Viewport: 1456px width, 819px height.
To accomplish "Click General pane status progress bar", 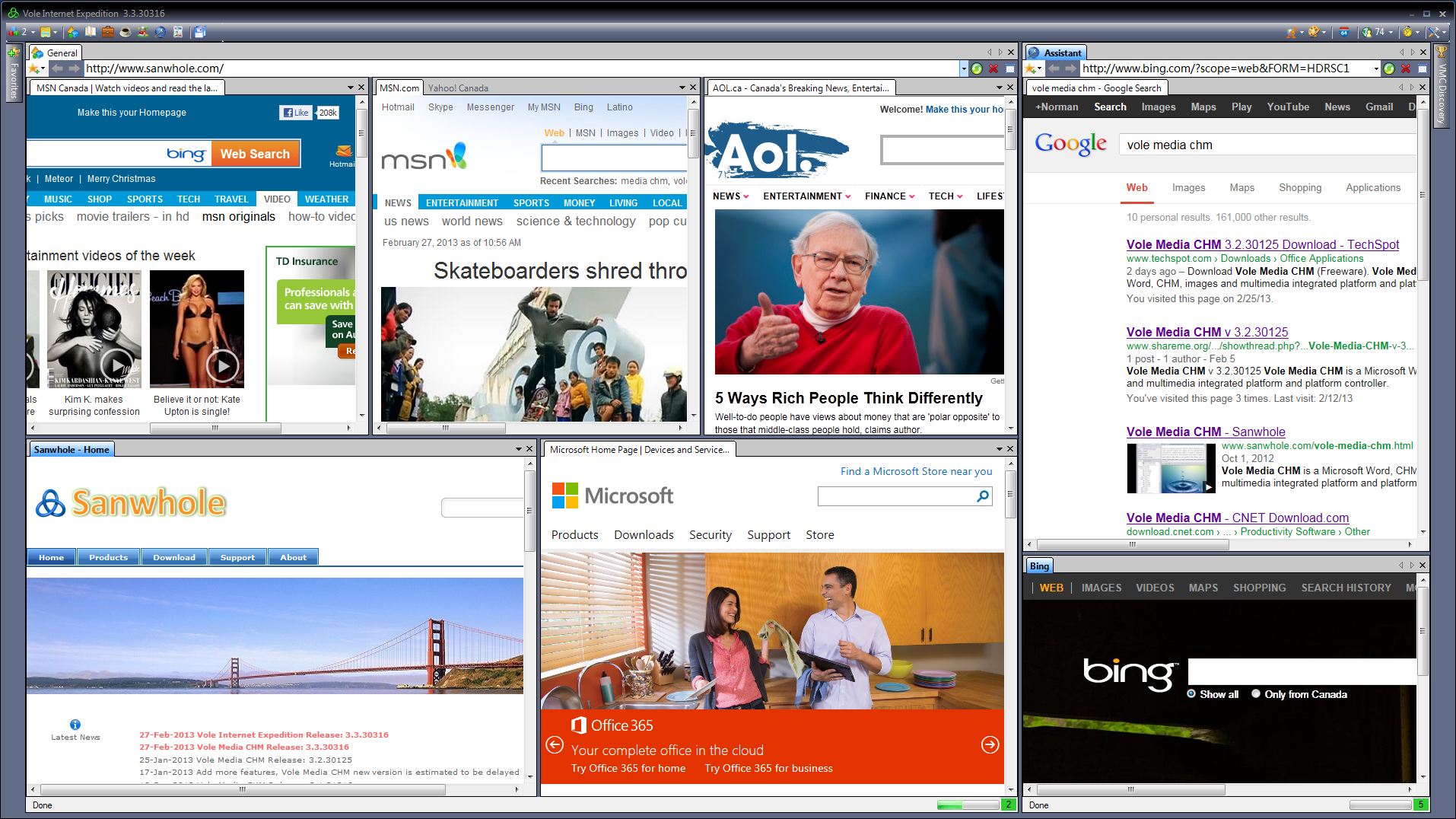I will click(x=968, y=805).
